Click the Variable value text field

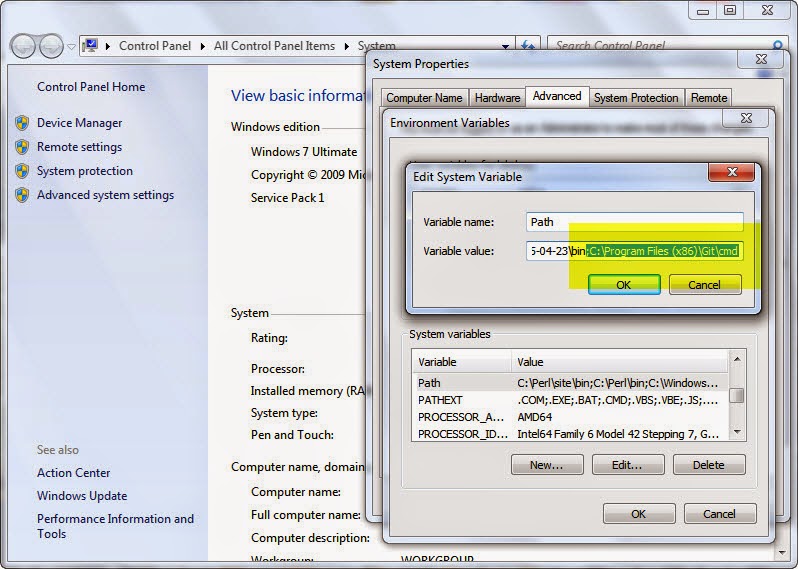(x=635, y=251)
